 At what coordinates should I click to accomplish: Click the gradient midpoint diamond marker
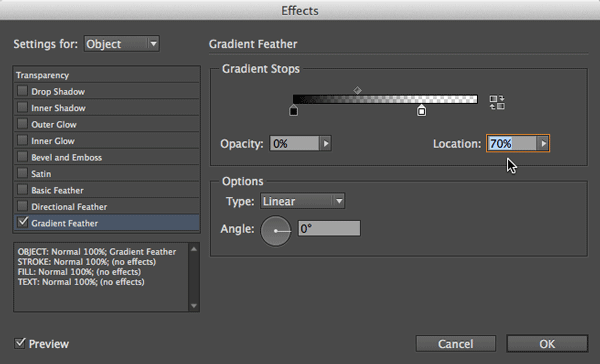[357, 90]
